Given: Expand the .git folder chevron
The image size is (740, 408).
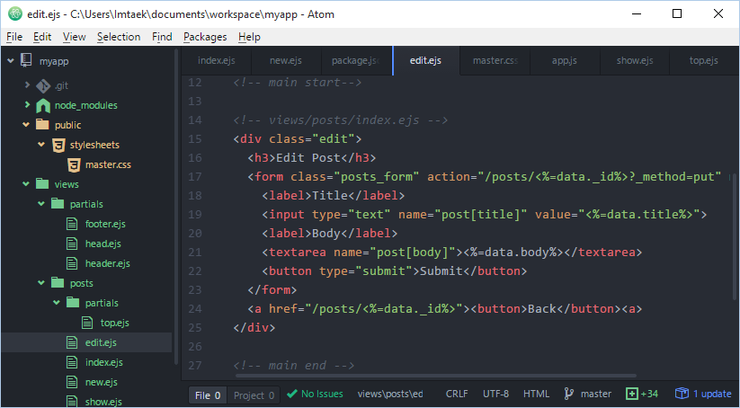Looking at the screenshot, I should coord(27,85).
